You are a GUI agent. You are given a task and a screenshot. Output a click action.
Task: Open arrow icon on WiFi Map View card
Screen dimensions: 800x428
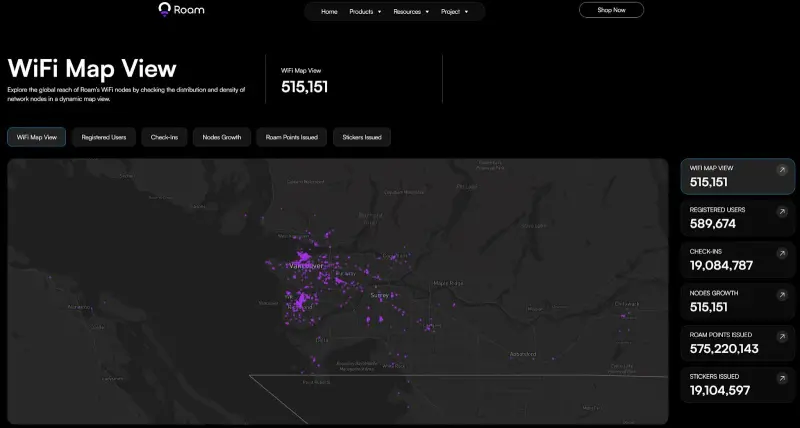click(x=781, y=170)
